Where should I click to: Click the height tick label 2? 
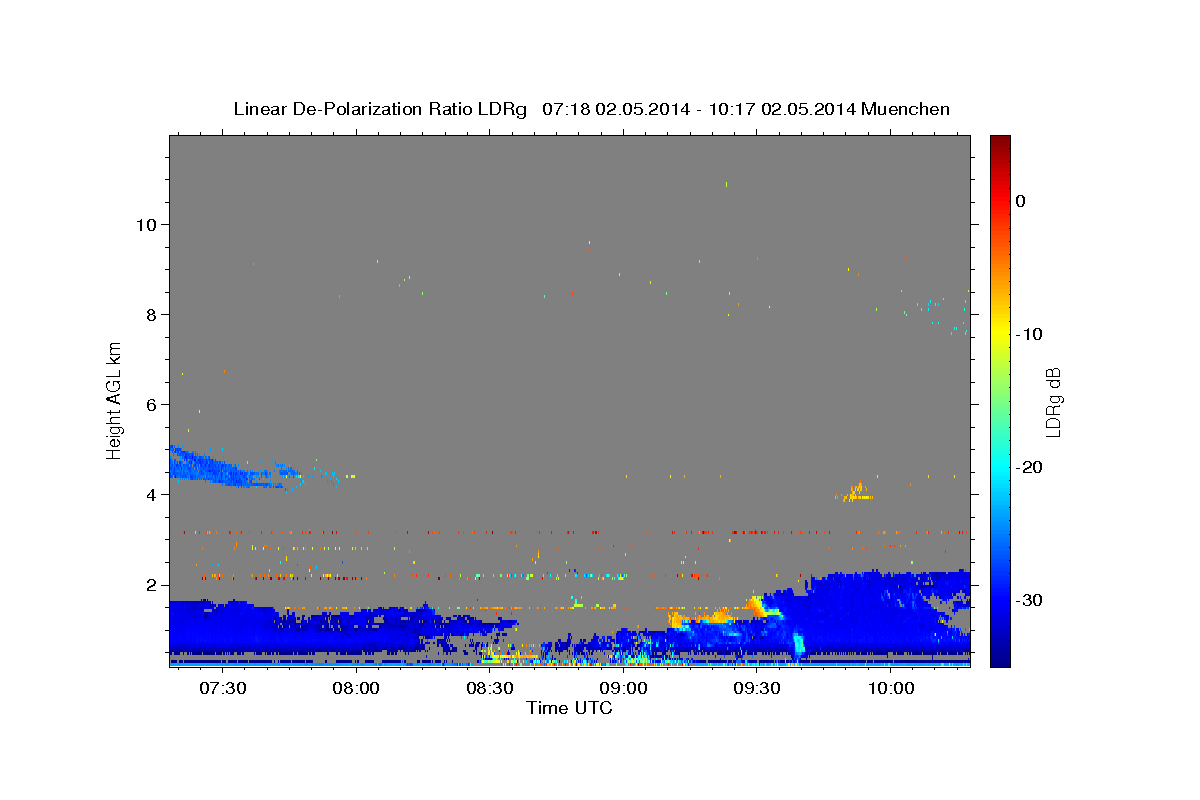pyautogui.click(x=152, y=584)
